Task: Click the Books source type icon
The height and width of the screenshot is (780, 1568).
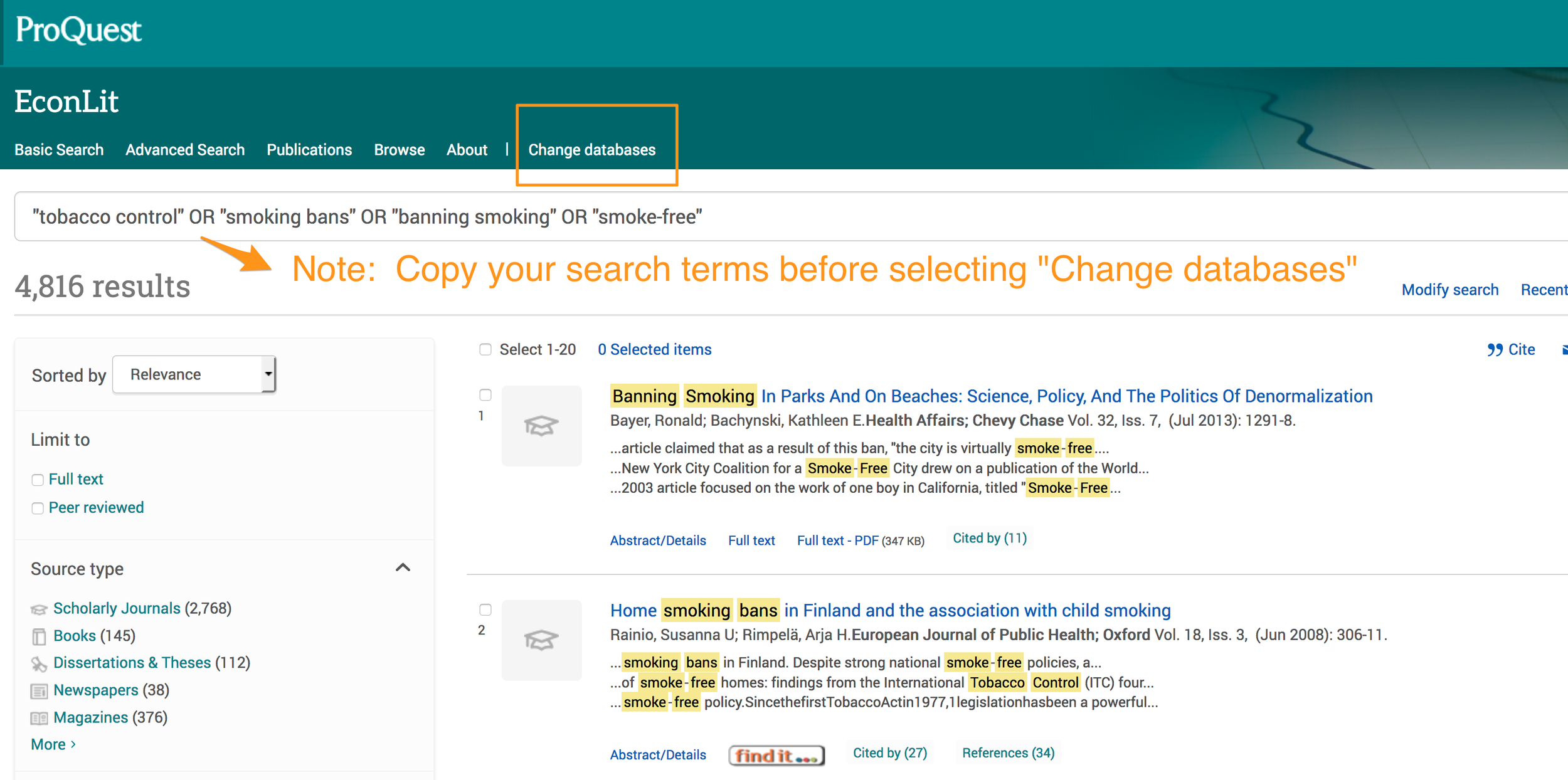Action: pos(39,636)
